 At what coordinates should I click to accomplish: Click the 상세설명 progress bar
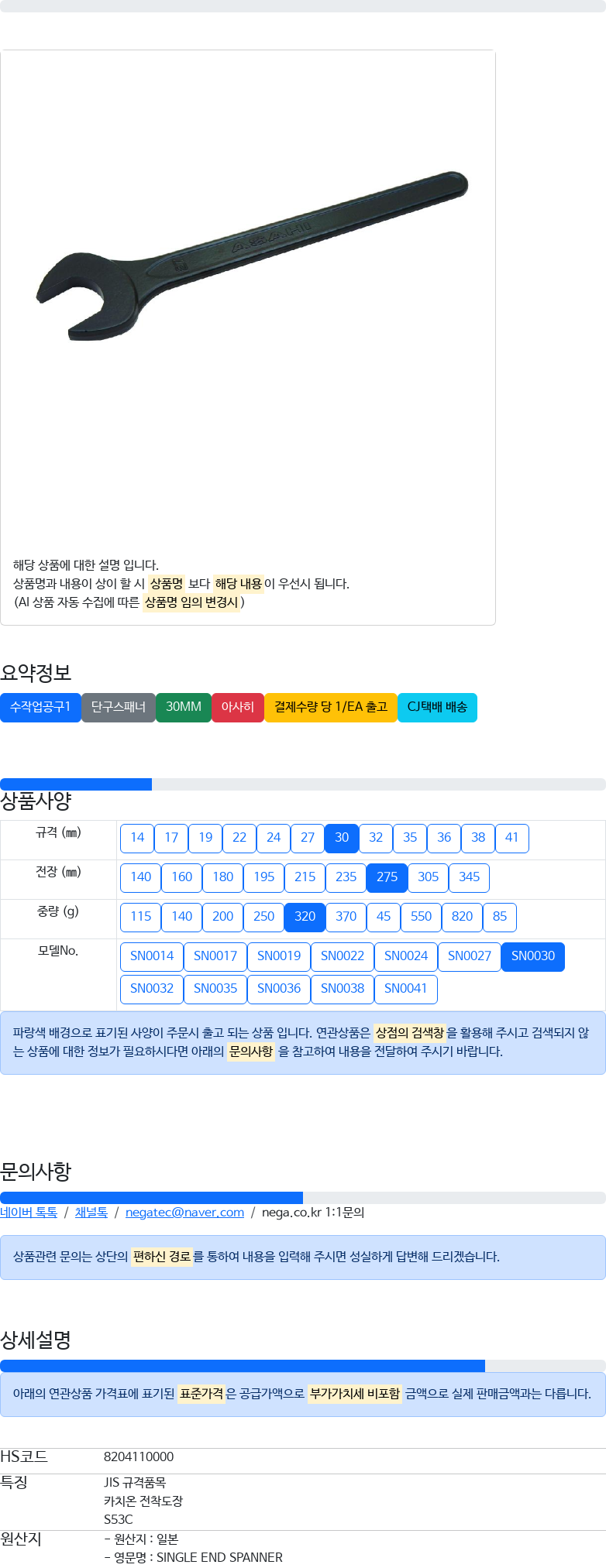point(243,1366)
